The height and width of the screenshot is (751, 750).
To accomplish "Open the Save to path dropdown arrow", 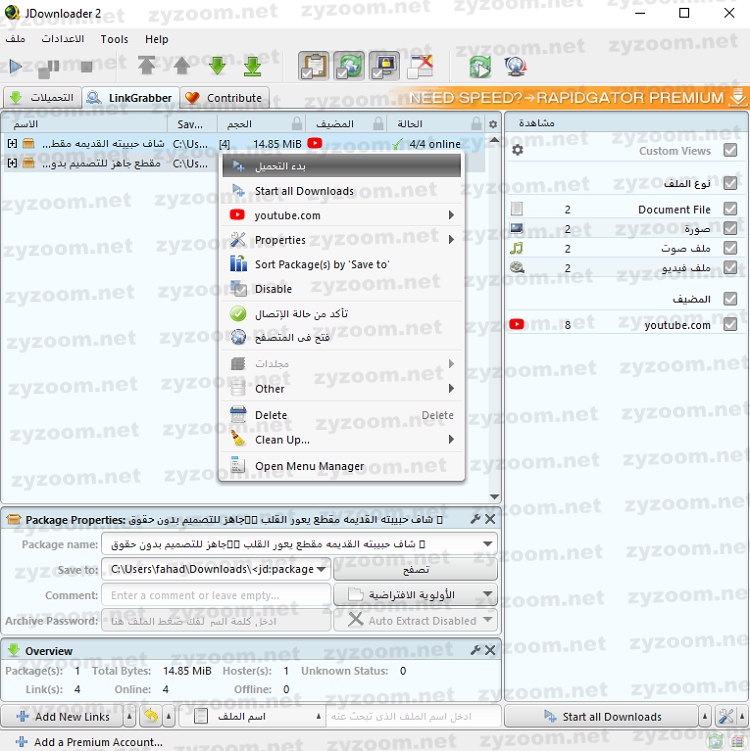I will [x=321, y=569].
